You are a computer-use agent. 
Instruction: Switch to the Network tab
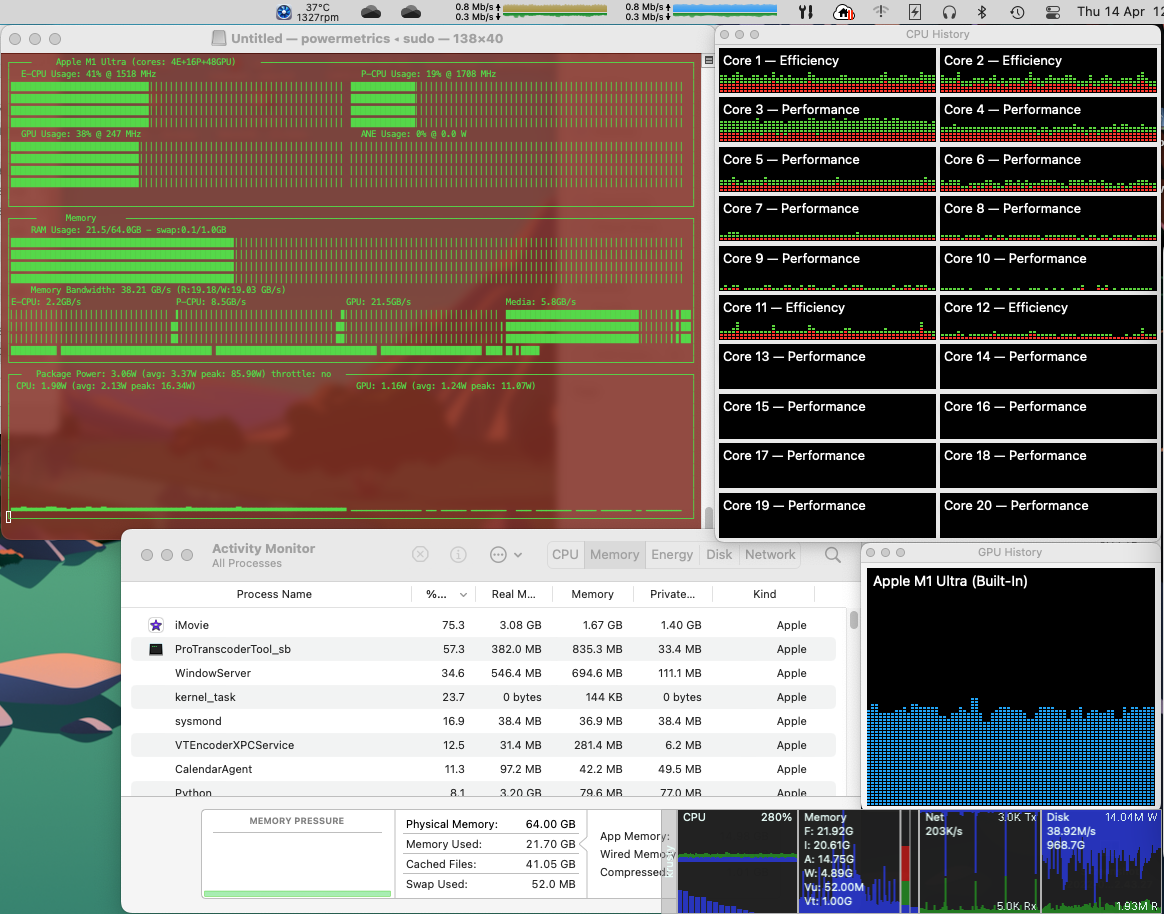pyautogui.click(x=770, y=555)
